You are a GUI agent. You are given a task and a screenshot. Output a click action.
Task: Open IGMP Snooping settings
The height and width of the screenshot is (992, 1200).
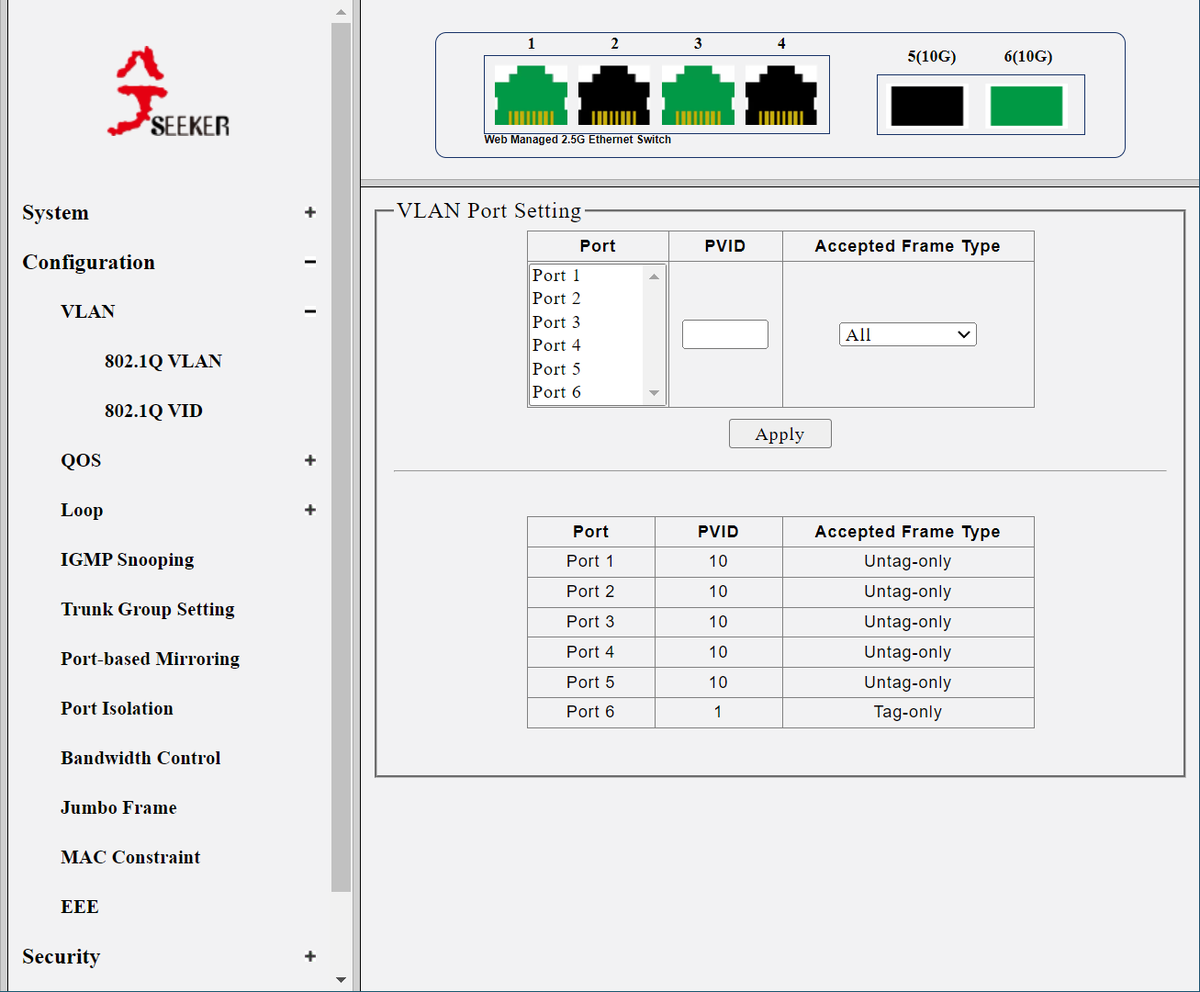pos(127,560)
